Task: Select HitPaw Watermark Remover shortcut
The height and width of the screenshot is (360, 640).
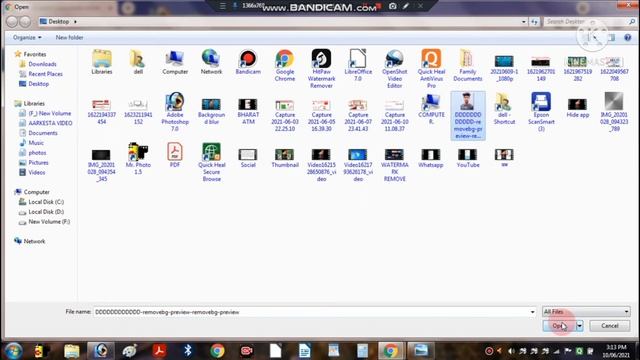Action: [x=321, y=69]
